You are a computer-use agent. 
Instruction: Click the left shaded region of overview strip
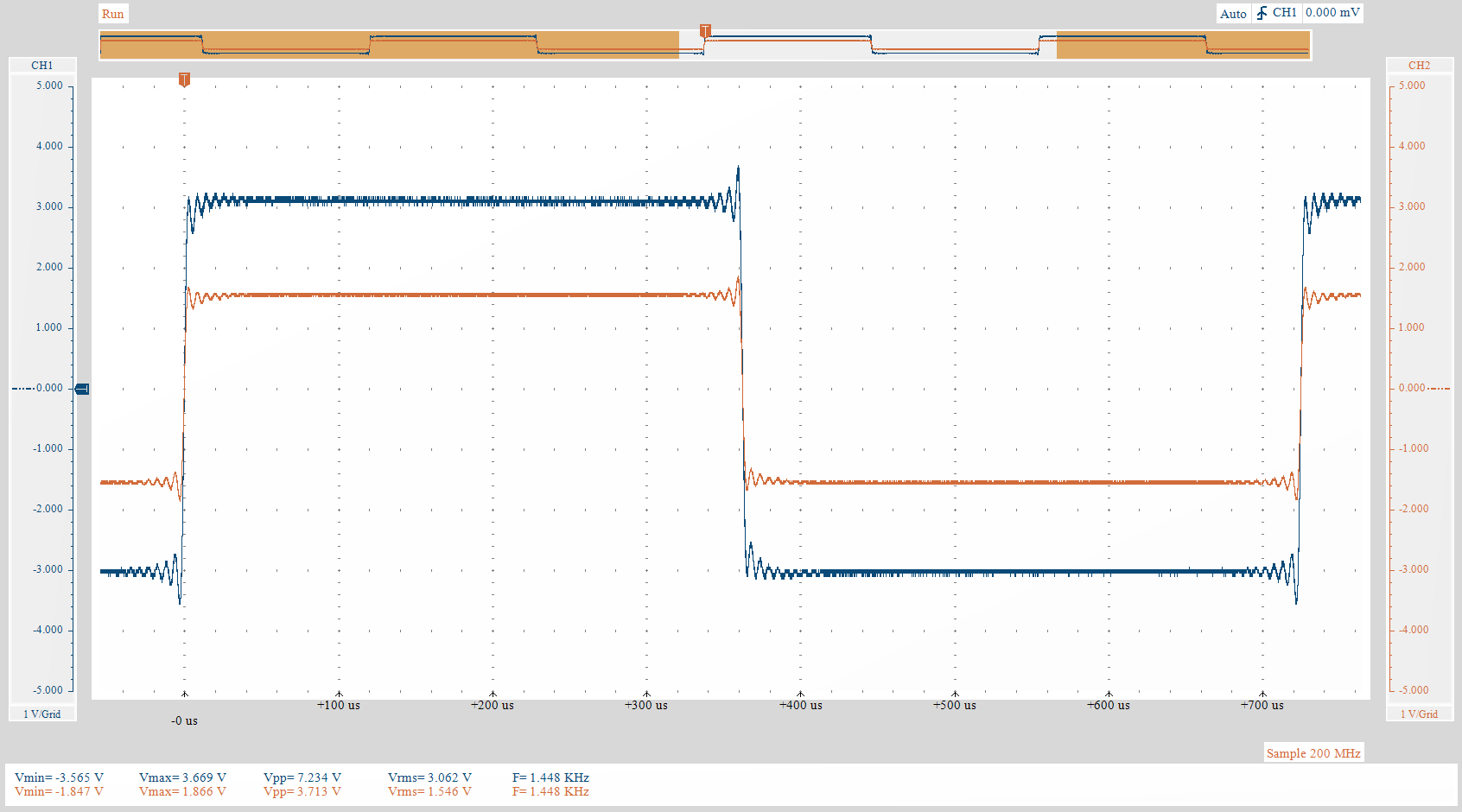(390, 45)
